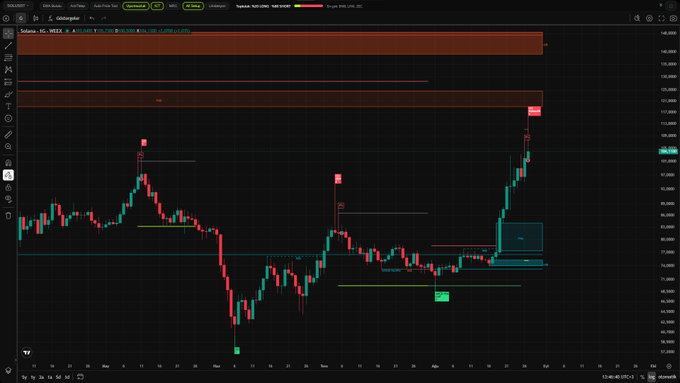Screen dimensions: 680x383
Task: Click the TradingView logo on chart
Action: click(26, 353)
